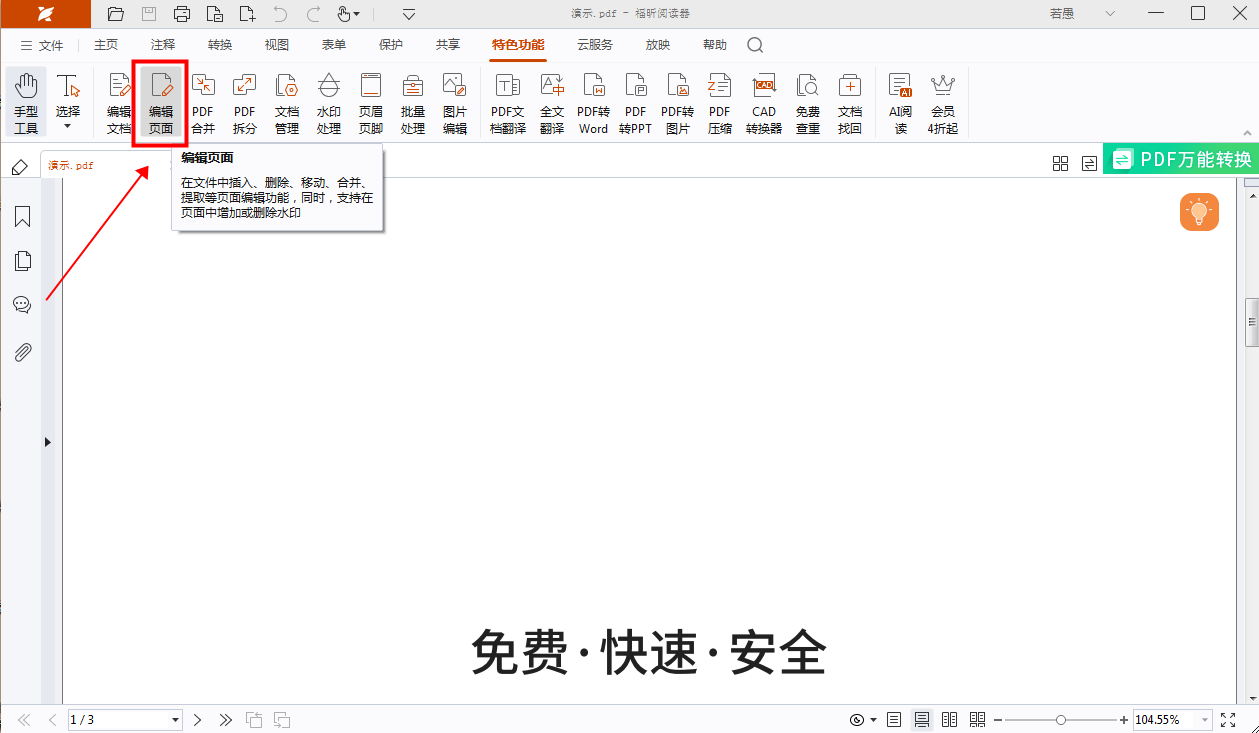
Task: Switch to the 云服务 ribbon tab
Action: point(594,45)
